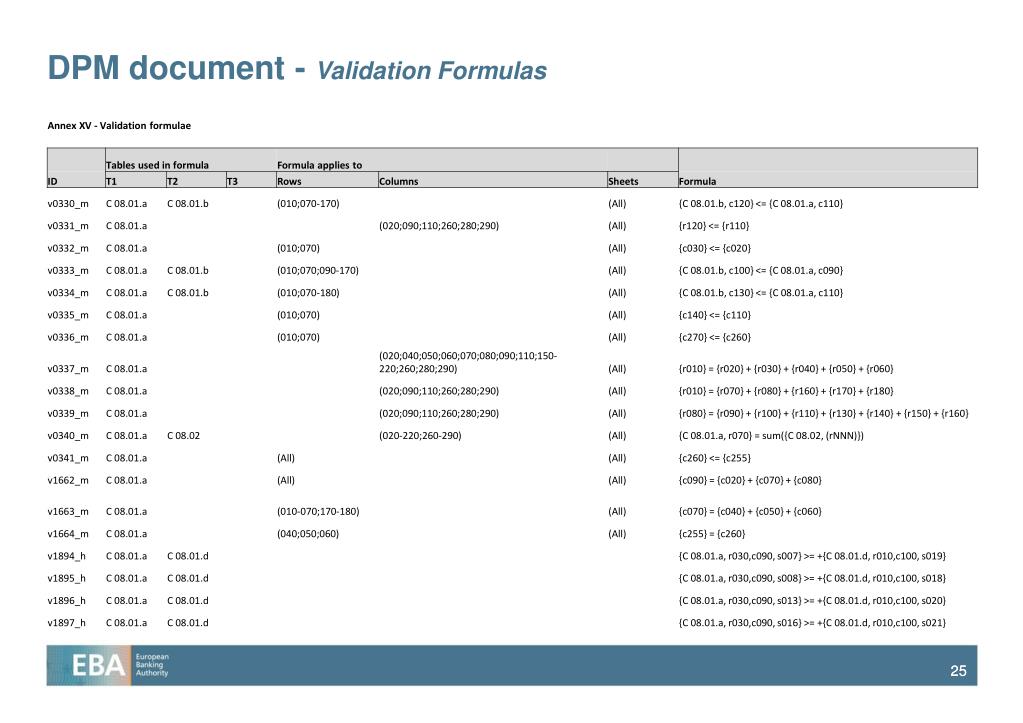
Task: Select the ID cell v1897_h
Action: point(67,623)
